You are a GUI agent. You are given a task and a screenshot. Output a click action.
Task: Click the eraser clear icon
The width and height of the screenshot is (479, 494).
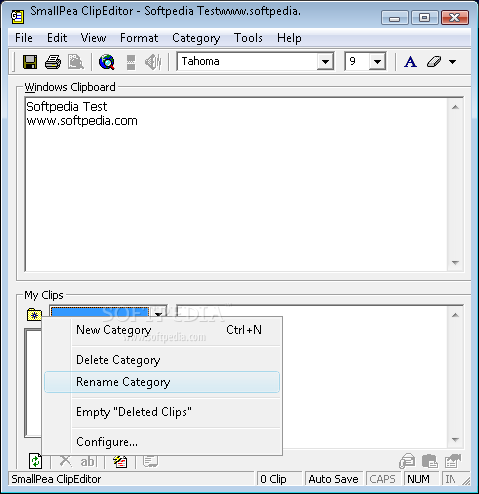434,62
